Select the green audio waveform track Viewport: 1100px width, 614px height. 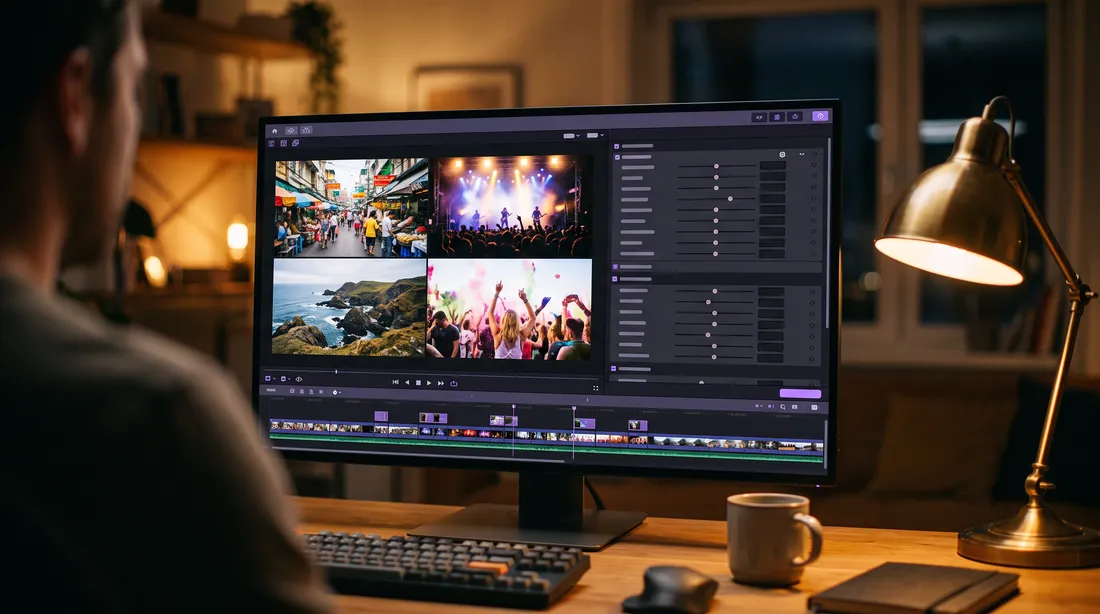pos(546,448)
